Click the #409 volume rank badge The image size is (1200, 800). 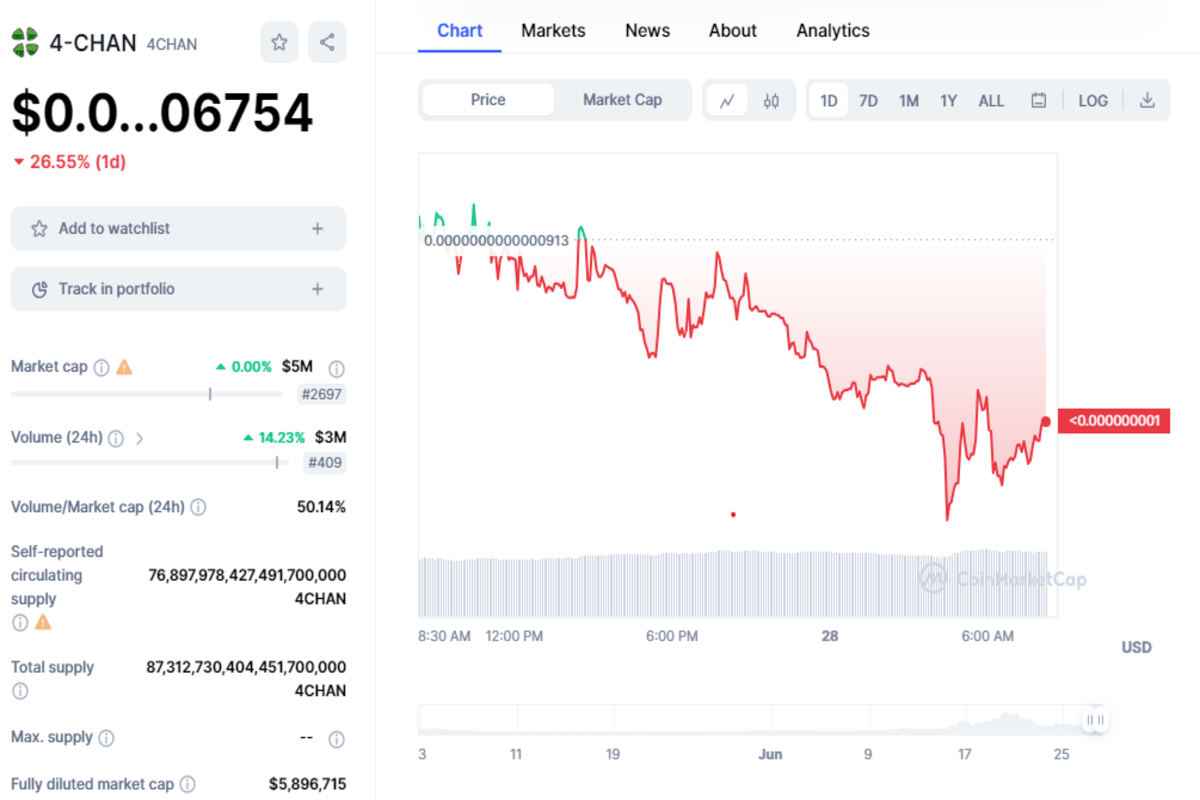325,463
